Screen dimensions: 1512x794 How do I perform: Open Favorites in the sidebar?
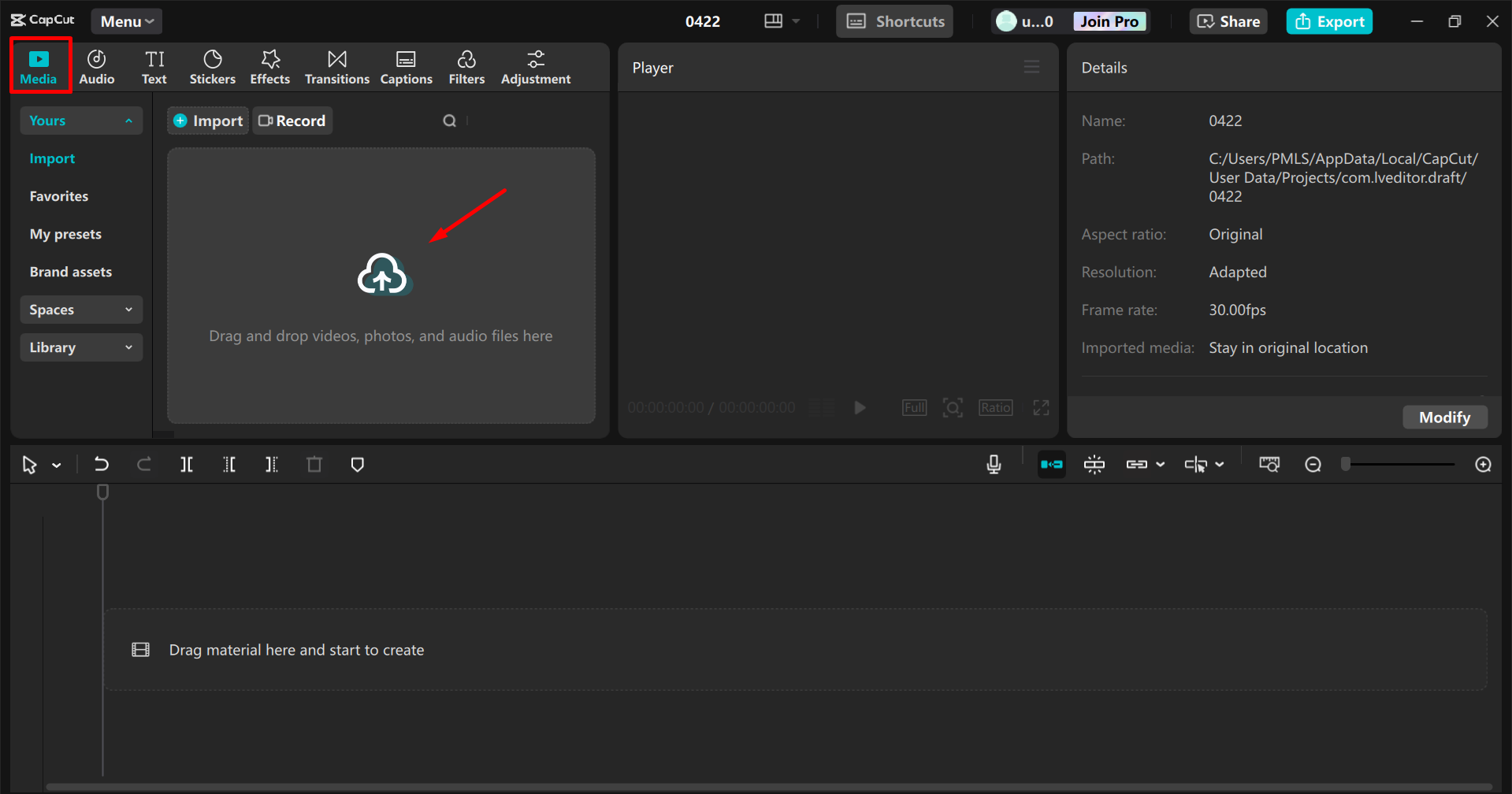pos(59,196)
